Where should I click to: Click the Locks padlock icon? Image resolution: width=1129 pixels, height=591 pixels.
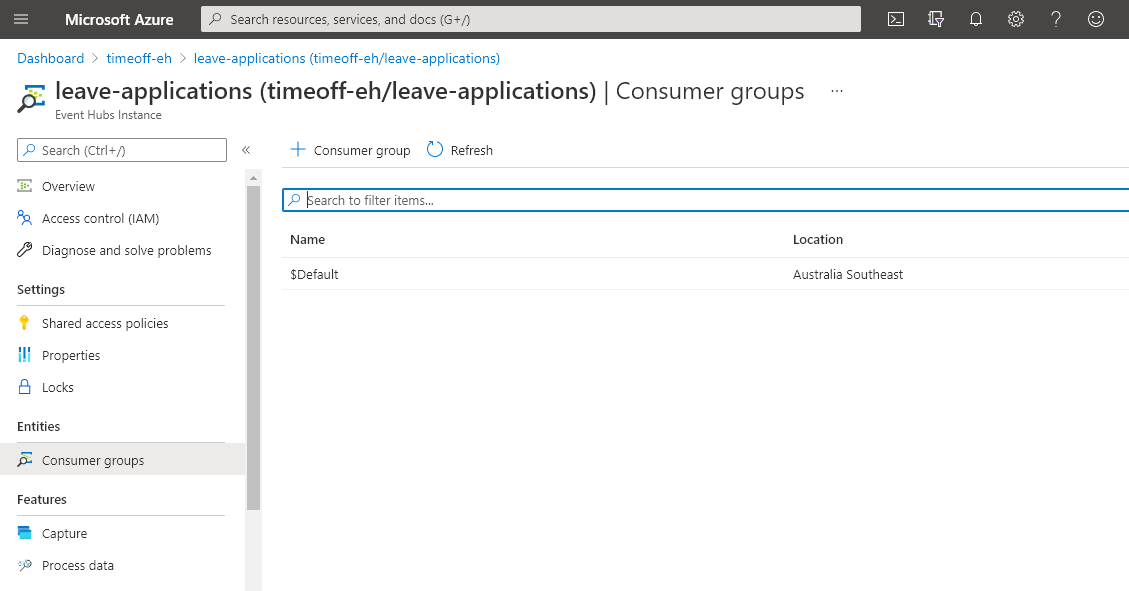click(x=24, y=387)
